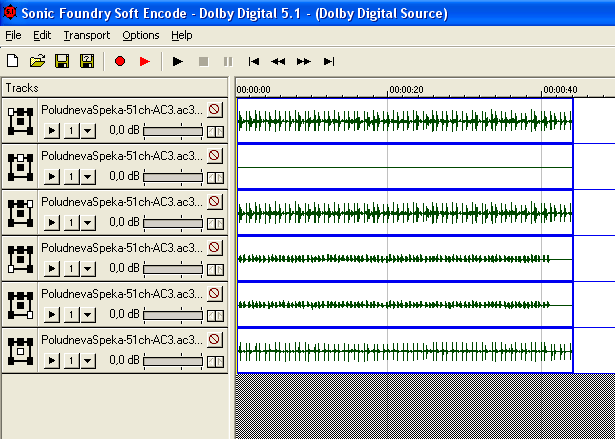
Task: Click the '1' button on Right surround track
Action: 71,314
